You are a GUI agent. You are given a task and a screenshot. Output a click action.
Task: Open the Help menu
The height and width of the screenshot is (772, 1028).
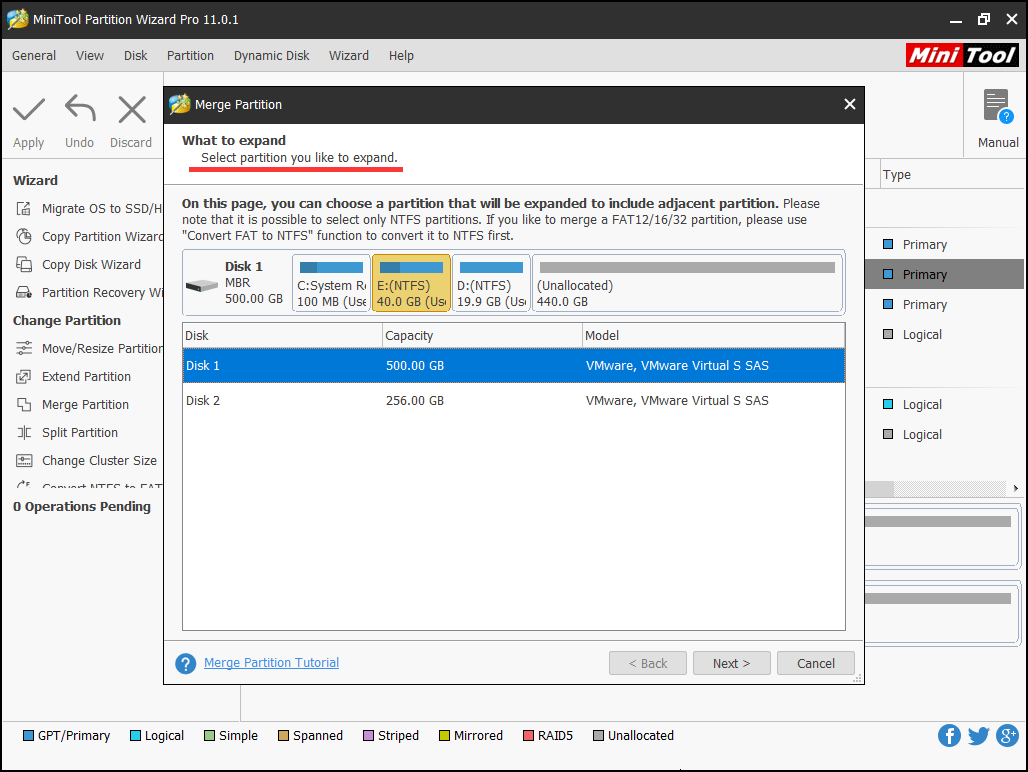pos(401,56)
